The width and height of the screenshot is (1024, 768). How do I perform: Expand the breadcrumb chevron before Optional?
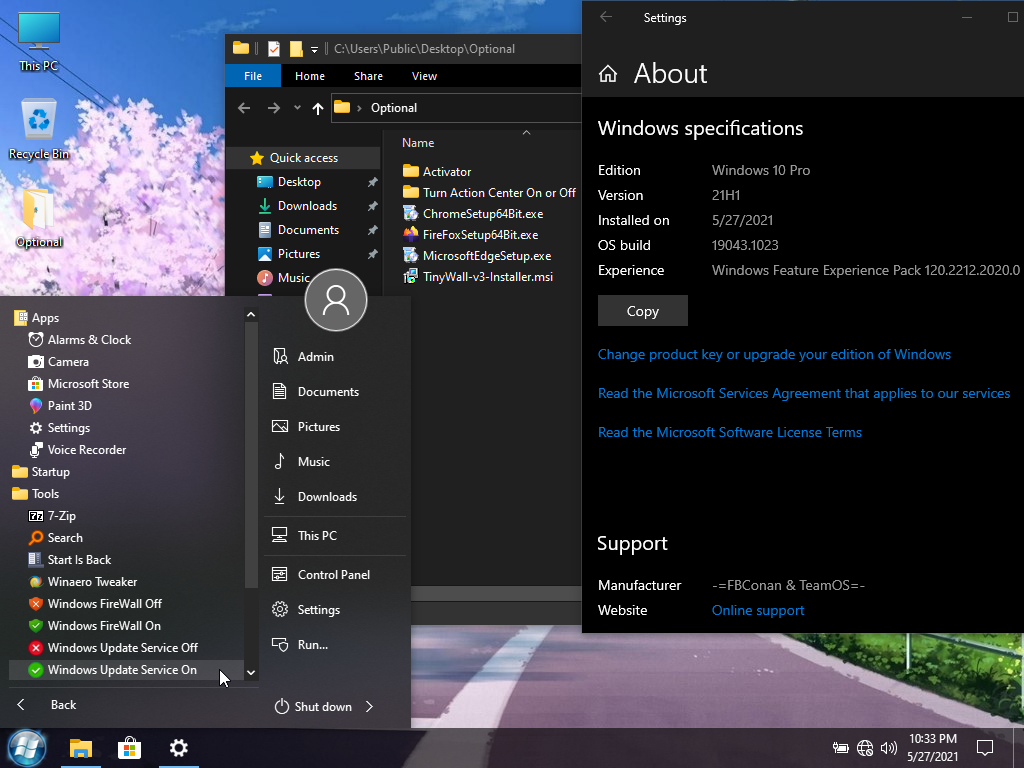click(x=359, y=108)
